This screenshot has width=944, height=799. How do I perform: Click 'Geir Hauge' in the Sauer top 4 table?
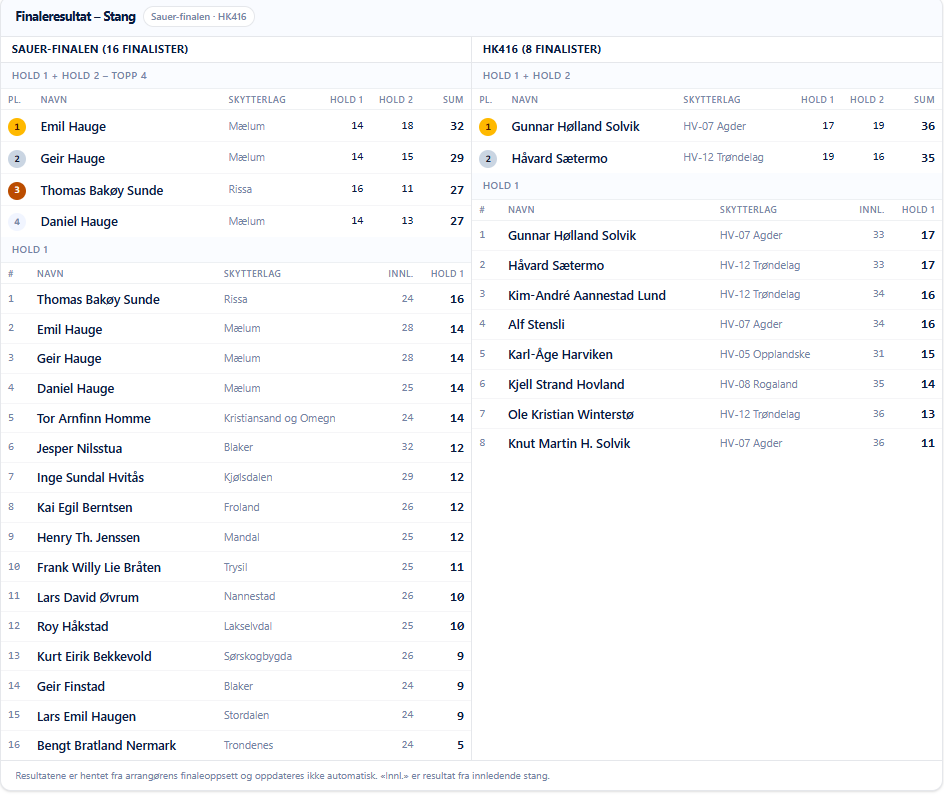pyautogui.click(x=73, y=158)
